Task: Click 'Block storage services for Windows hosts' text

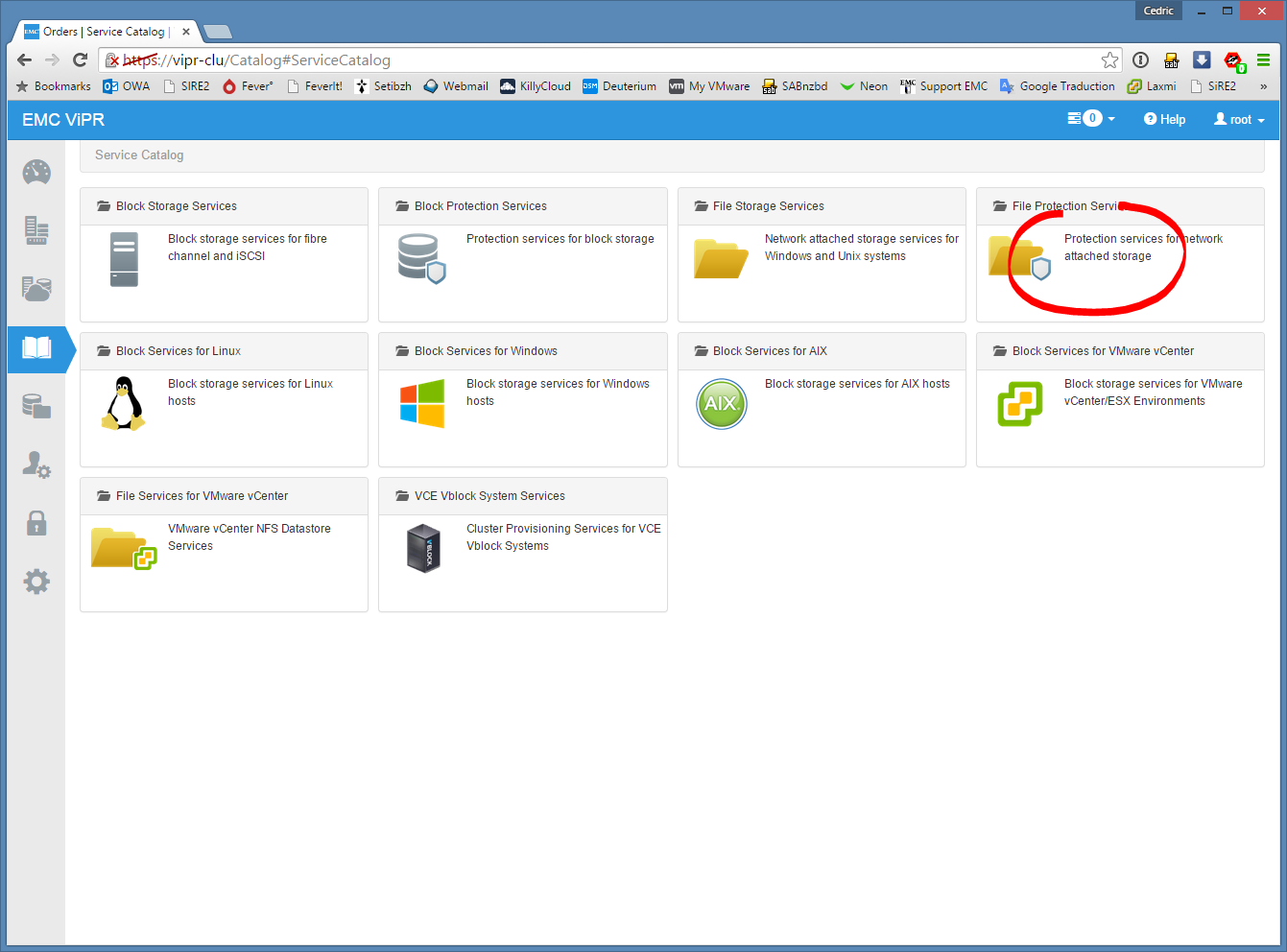Action: click(558, 393)
